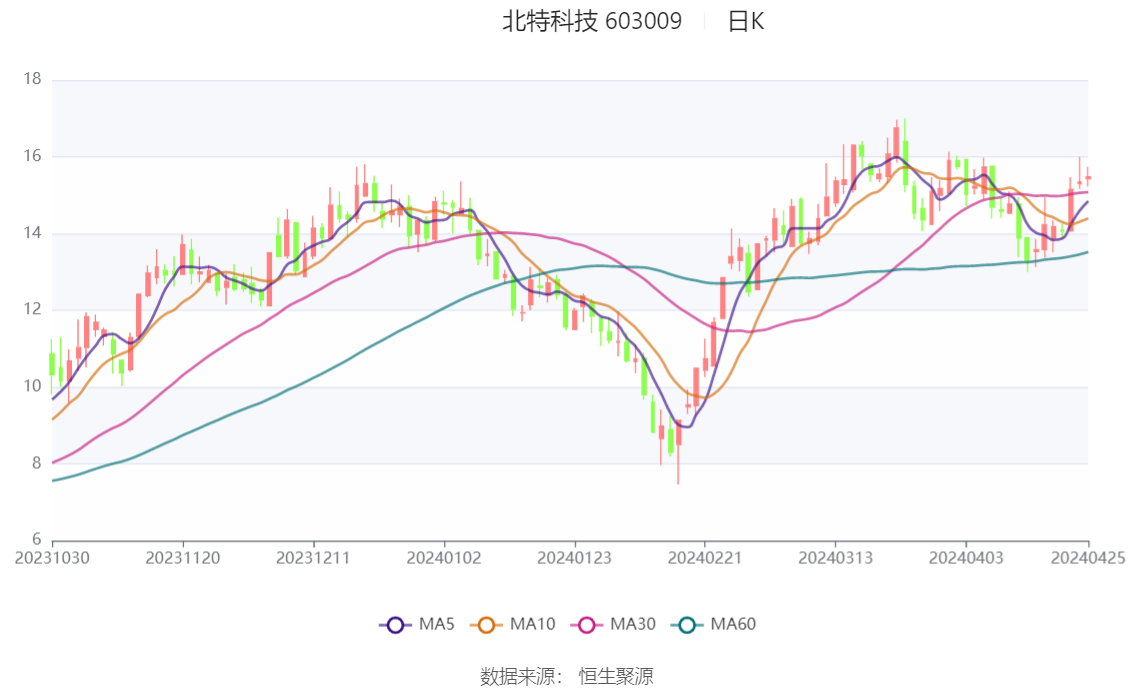The width and height of the screenshot is (1134, 689).
Task: Toggle the MA10 legend series
Action: point(513,624)
